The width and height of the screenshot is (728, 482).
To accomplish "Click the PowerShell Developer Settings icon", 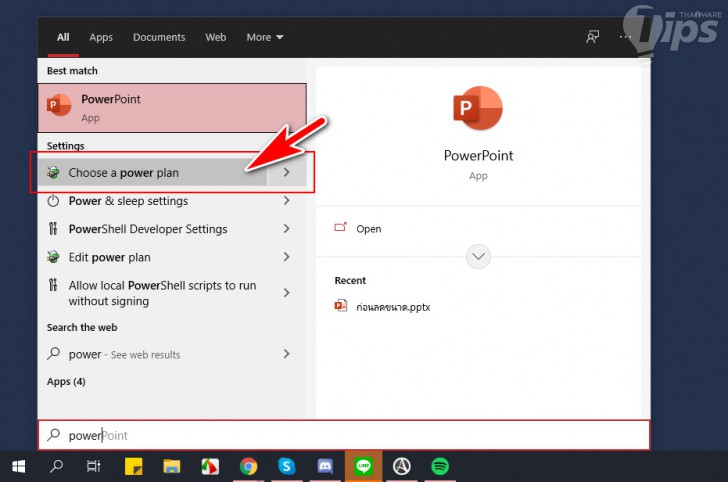I will coord(53,229).
